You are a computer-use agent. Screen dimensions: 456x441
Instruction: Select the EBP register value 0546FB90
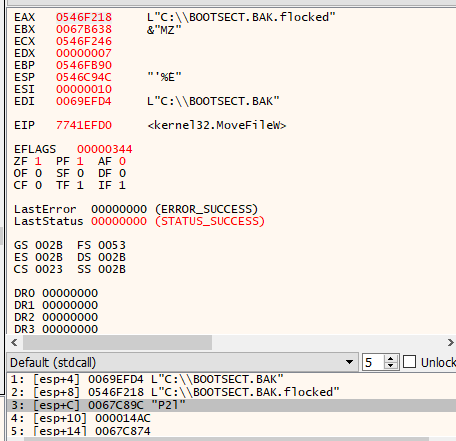[84, 65]
